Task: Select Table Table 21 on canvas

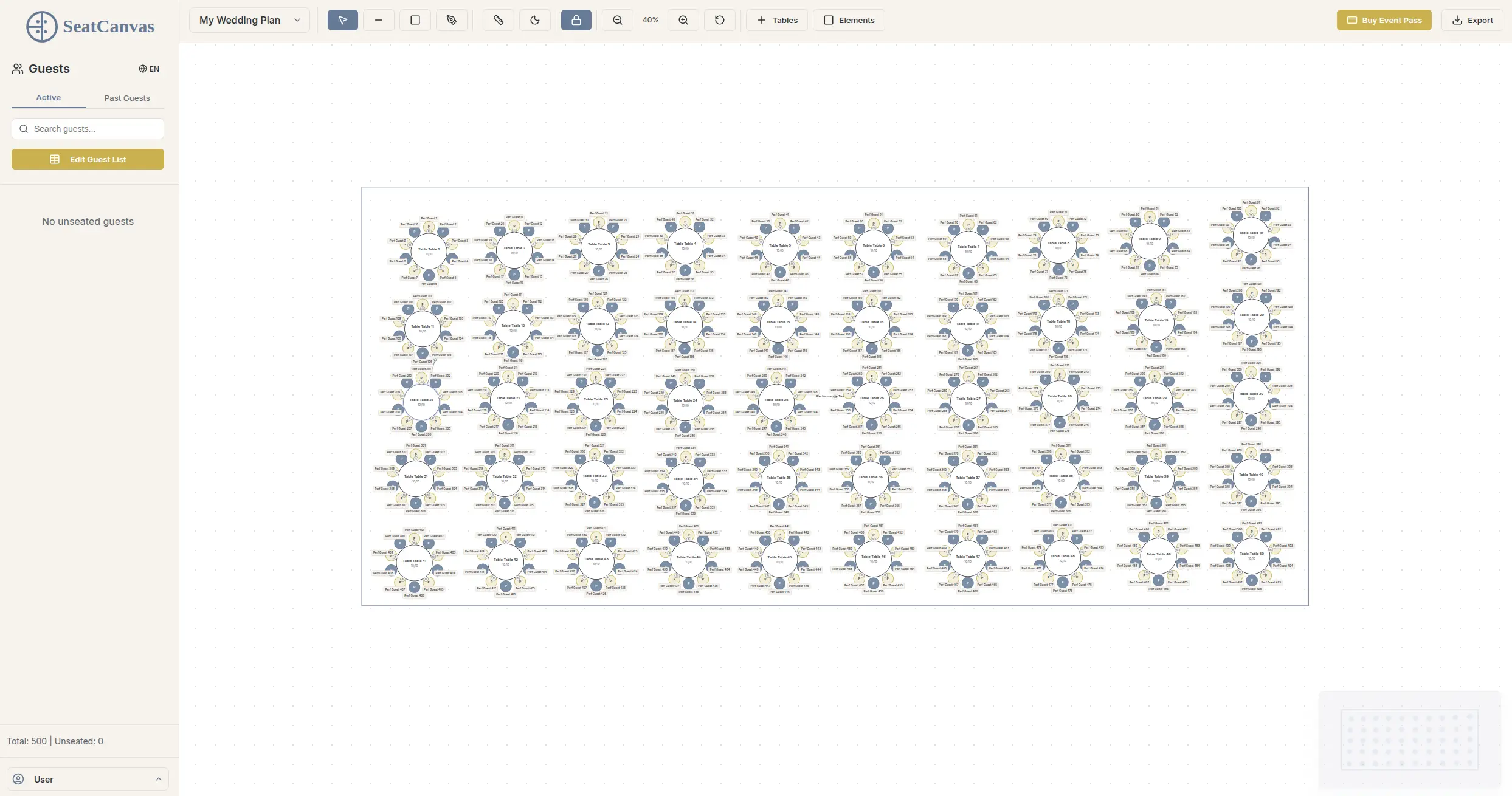Action: click(x=421, y=402)
